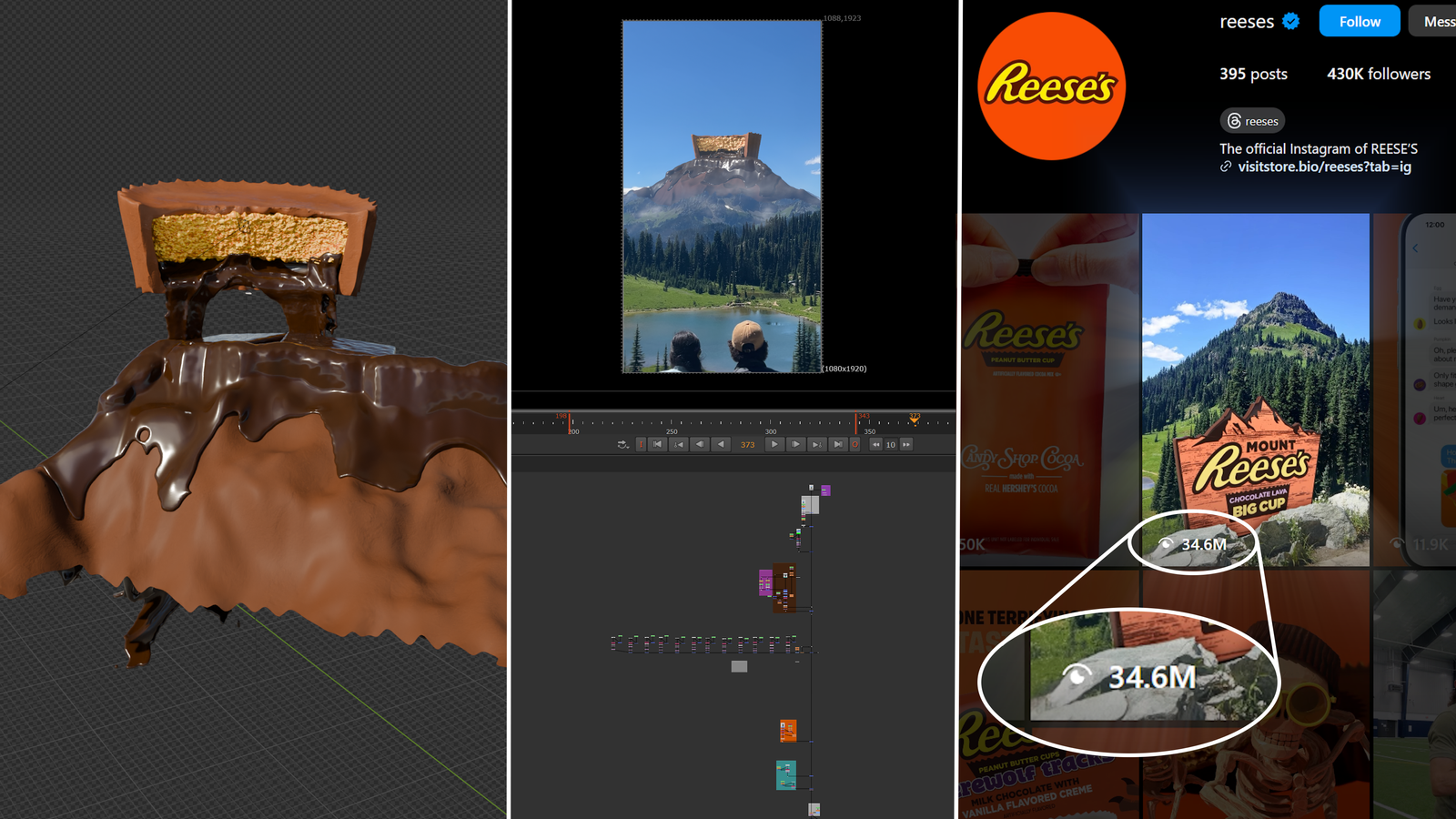Jump to the last frame in Nuke
This screenshot has height=819, width=1456.
pos(838,445)
